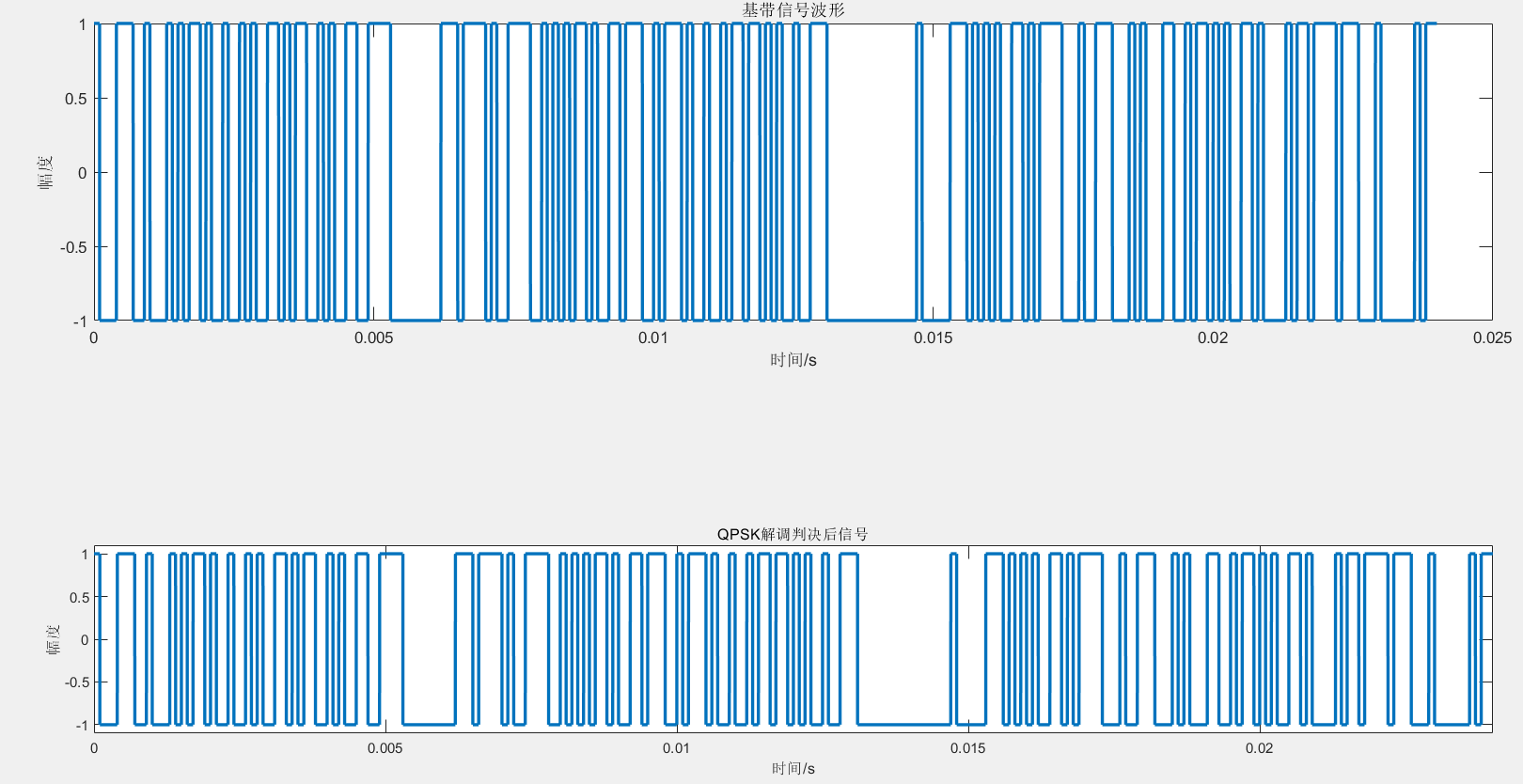Click the 时间/s x-axis label under the bottom plot
Viewport: 1523px width, 784px height.
click(793, 769)
